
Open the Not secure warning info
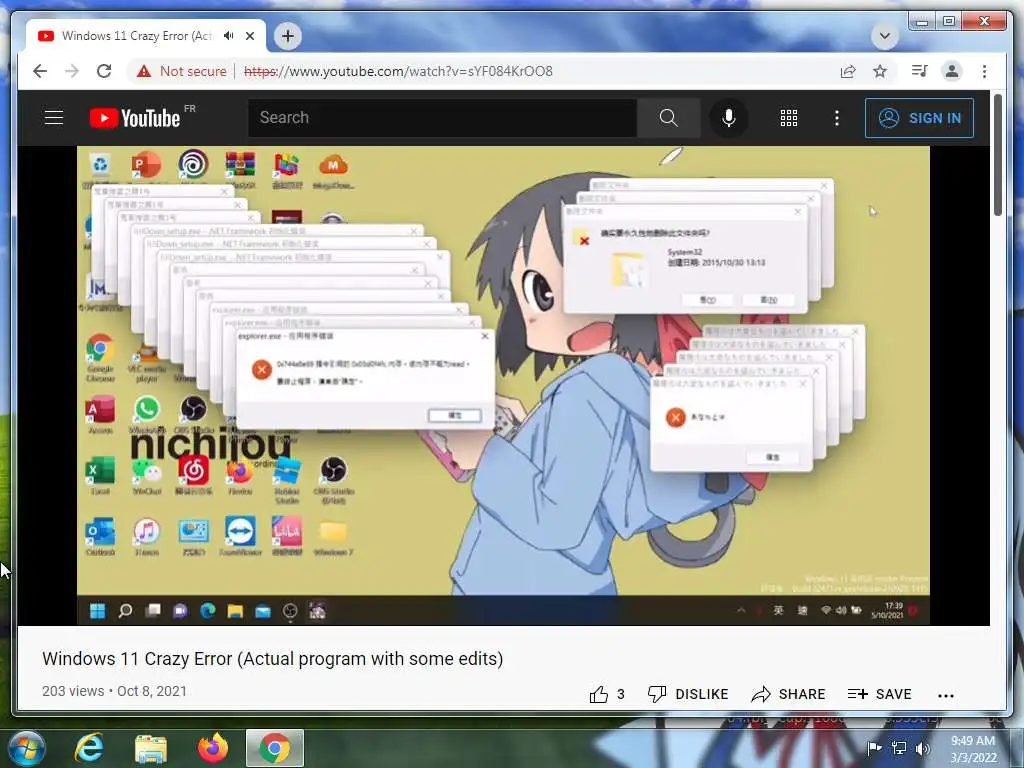tap(182, 71)
